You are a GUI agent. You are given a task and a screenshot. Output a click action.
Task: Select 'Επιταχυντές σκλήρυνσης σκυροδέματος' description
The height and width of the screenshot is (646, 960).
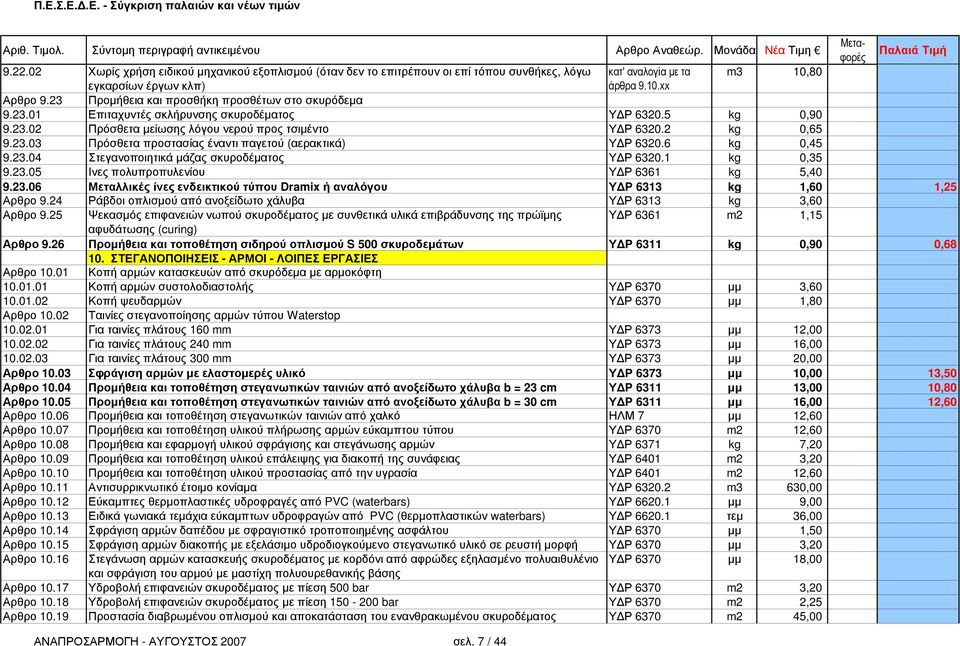pyautogui.click(x=191, y=115)
